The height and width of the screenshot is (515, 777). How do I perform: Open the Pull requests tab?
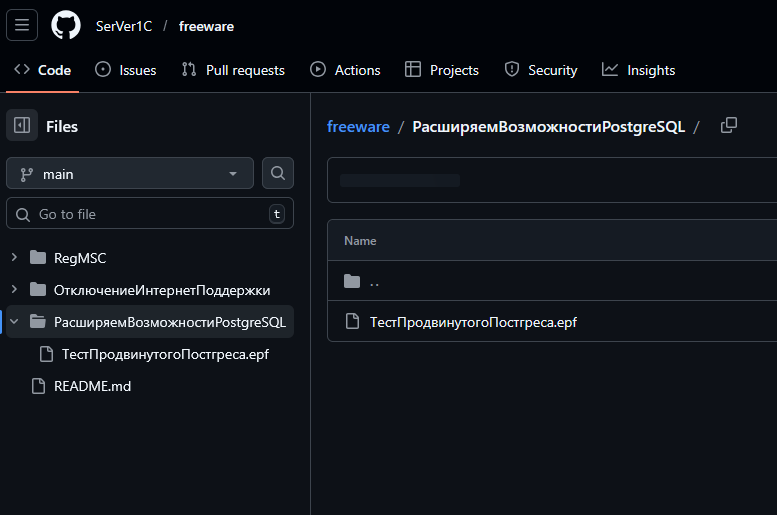pos(233,70)
